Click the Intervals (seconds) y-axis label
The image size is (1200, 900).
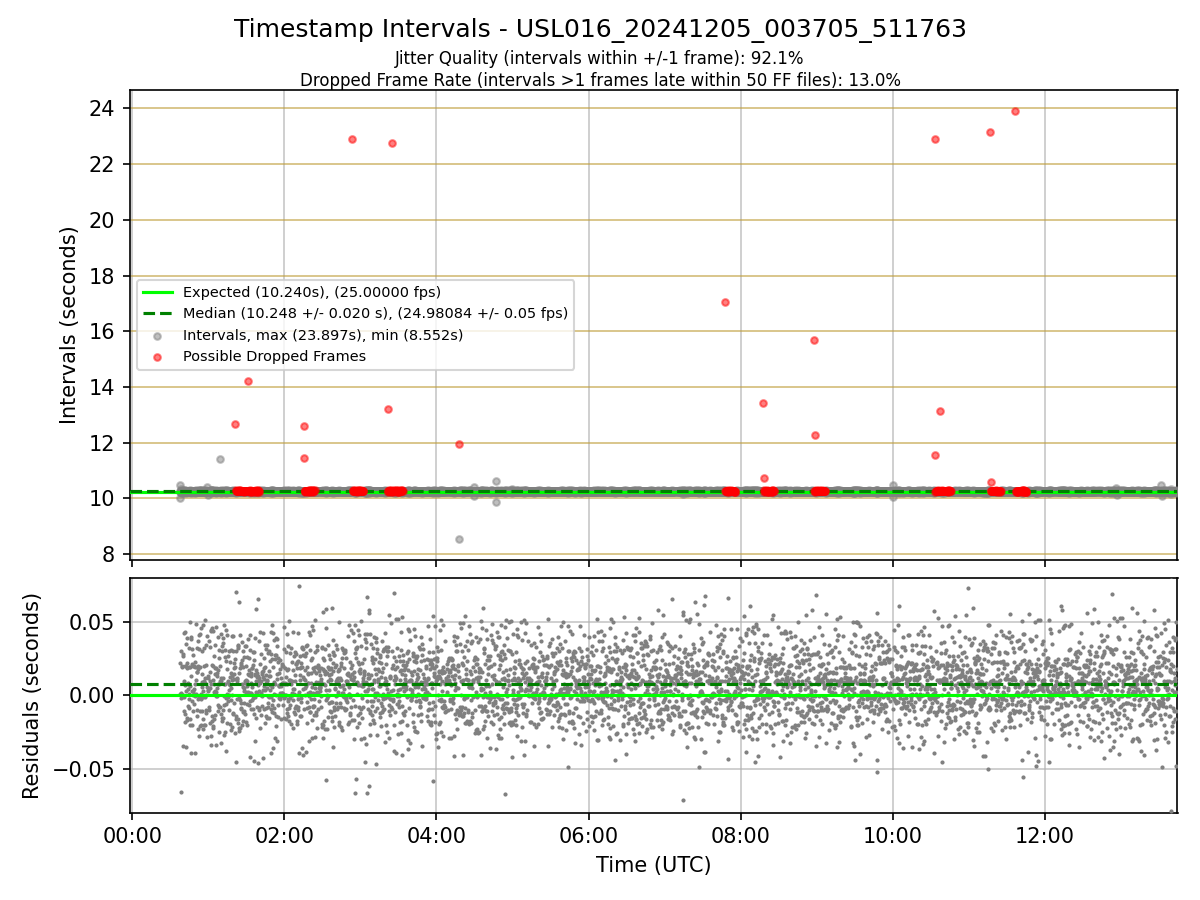tap(68, 325)
